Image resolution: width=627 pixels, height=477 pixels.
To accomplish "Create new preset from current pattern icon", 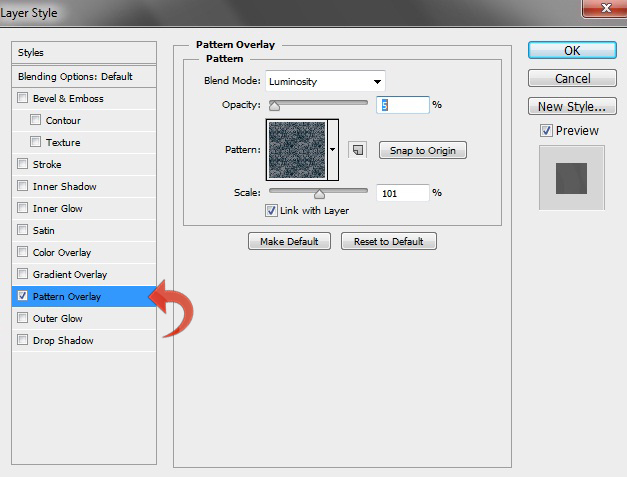I will coord(357,150).
